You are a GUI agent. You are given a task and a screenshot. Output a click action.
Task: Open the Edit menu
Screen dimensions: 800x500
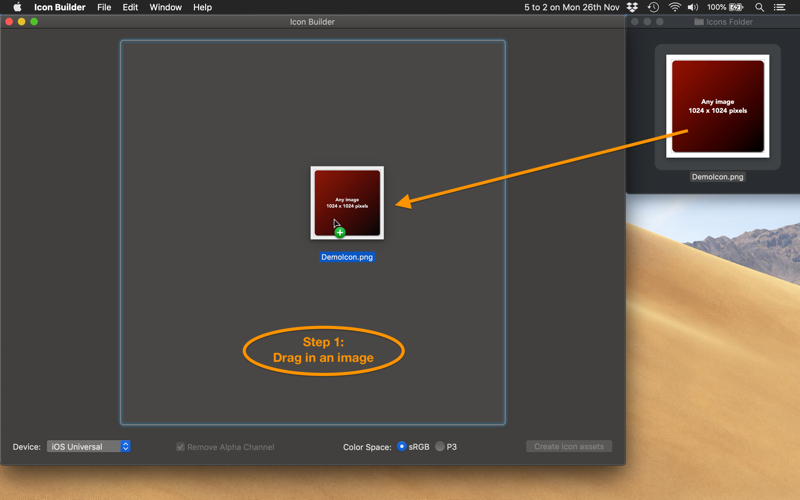130,7
